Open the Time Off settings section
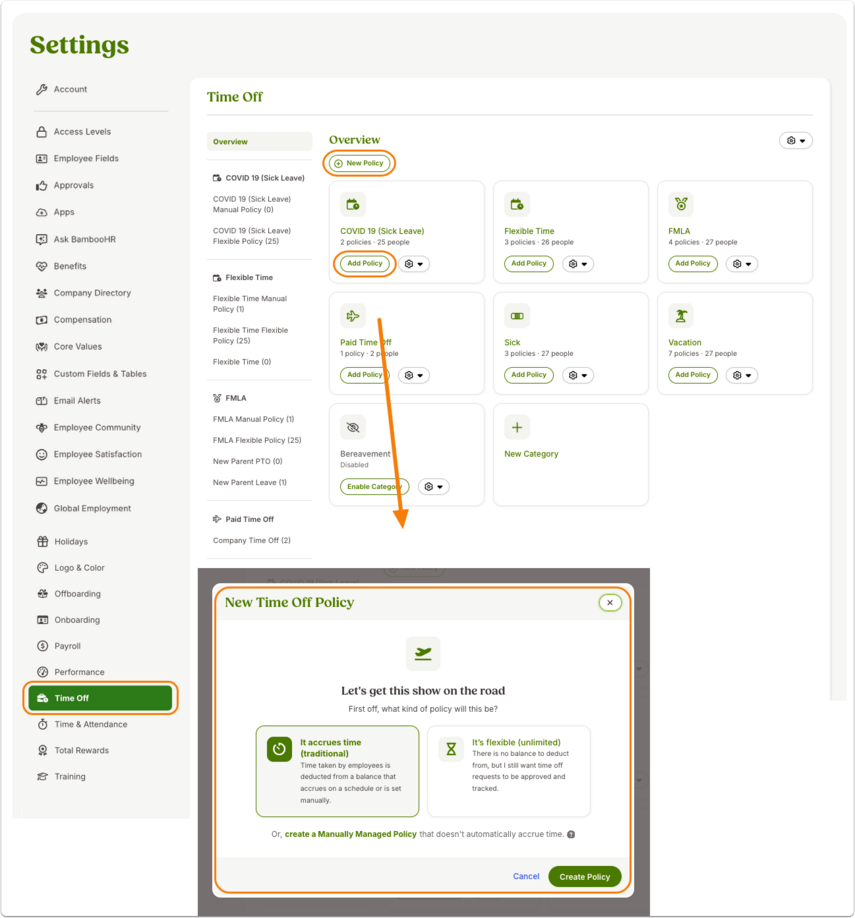Viewport: 855px width, 918px height. pyautogui.click(x=100, y=698)
